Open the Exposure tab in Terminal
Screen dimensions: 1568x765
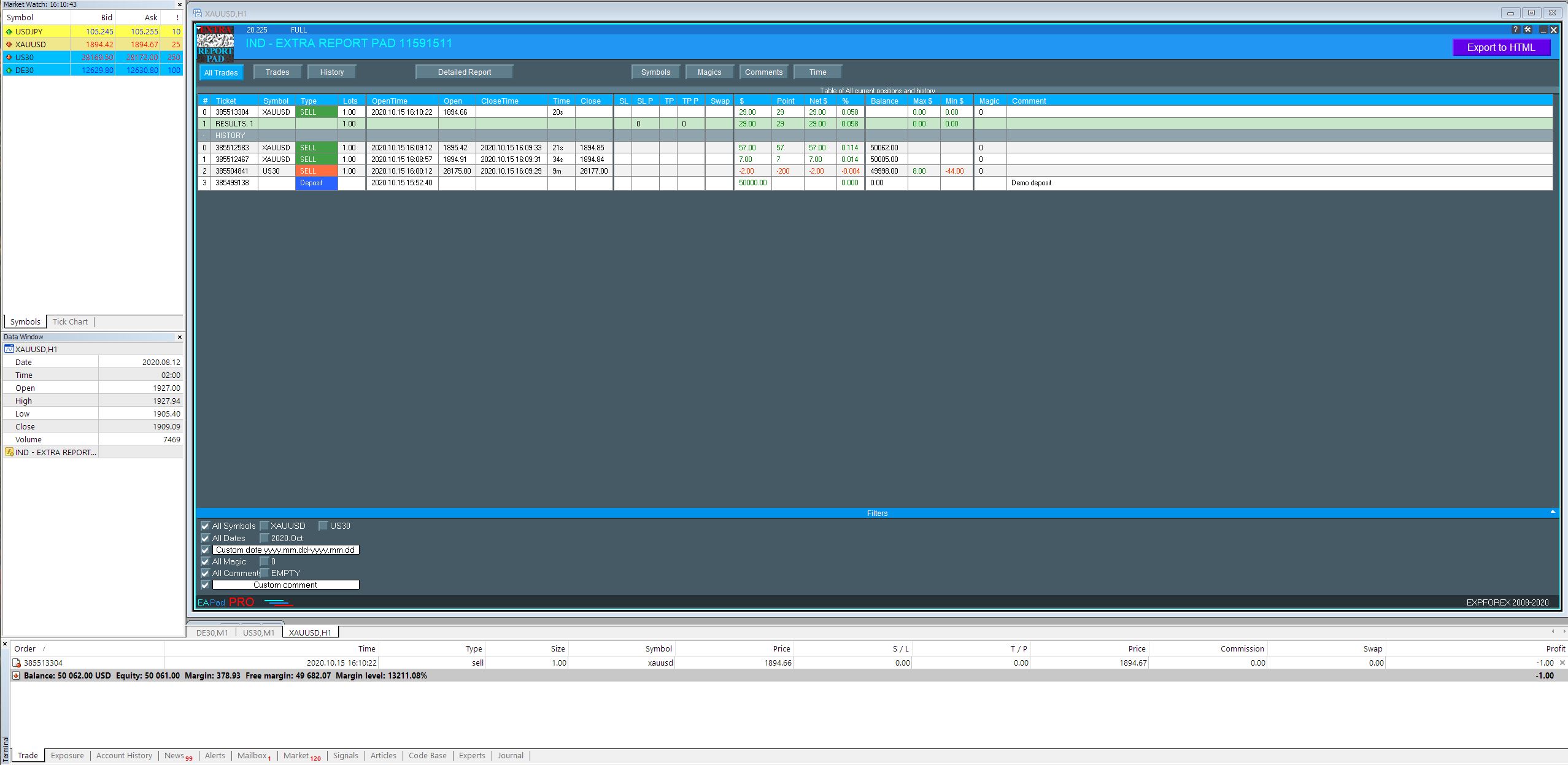(x=67, y=755)
